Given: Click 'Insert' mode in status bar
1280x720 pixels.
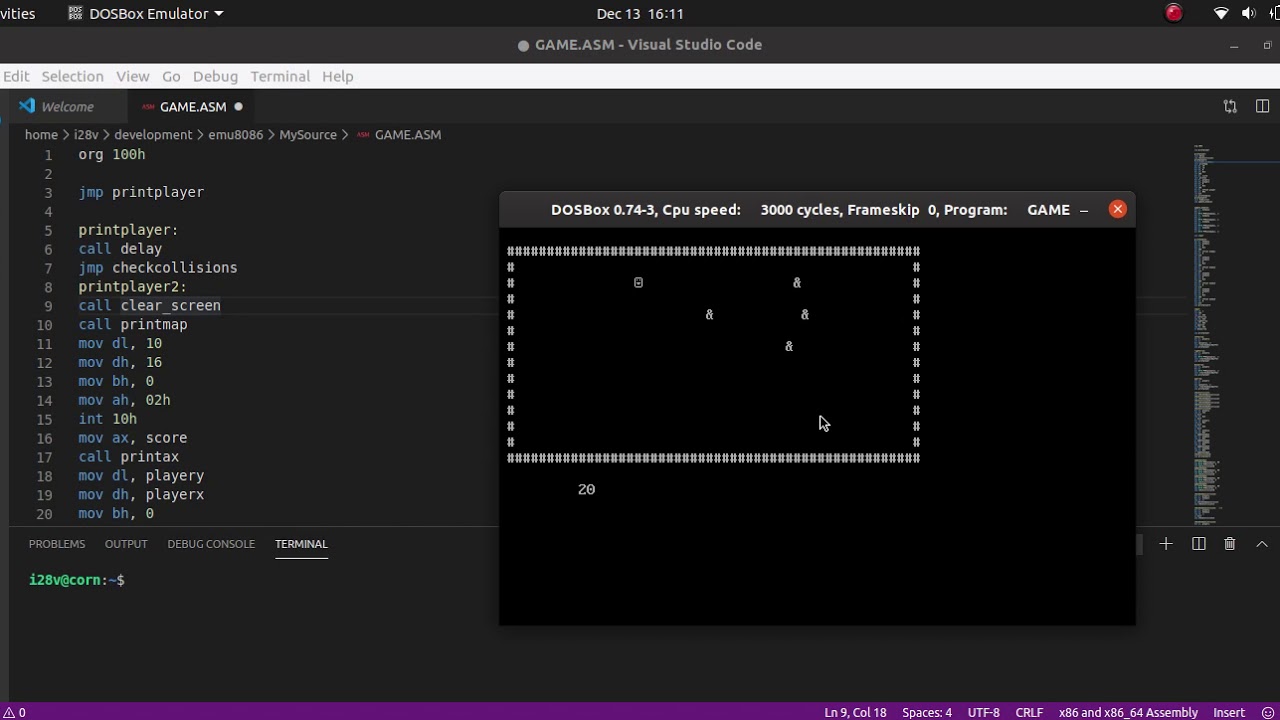Looking at the screenshot, I should (x=1229, y=712).
